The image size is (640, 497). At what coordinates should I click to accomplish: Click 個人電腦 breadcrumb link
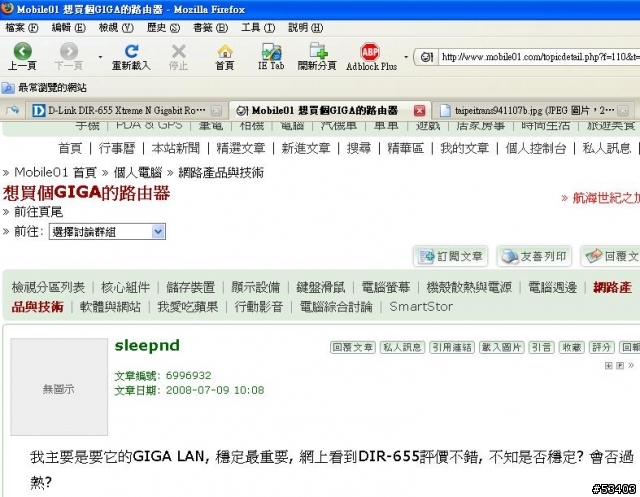click(138, 173)
